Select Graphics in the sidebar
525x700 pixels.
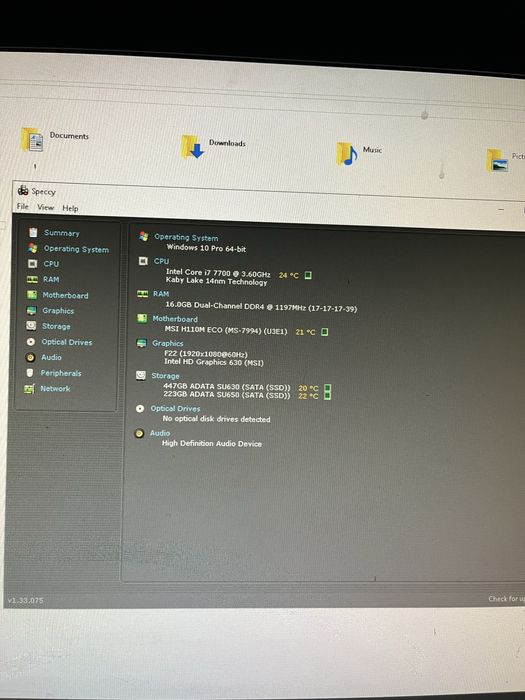point(58,311)
